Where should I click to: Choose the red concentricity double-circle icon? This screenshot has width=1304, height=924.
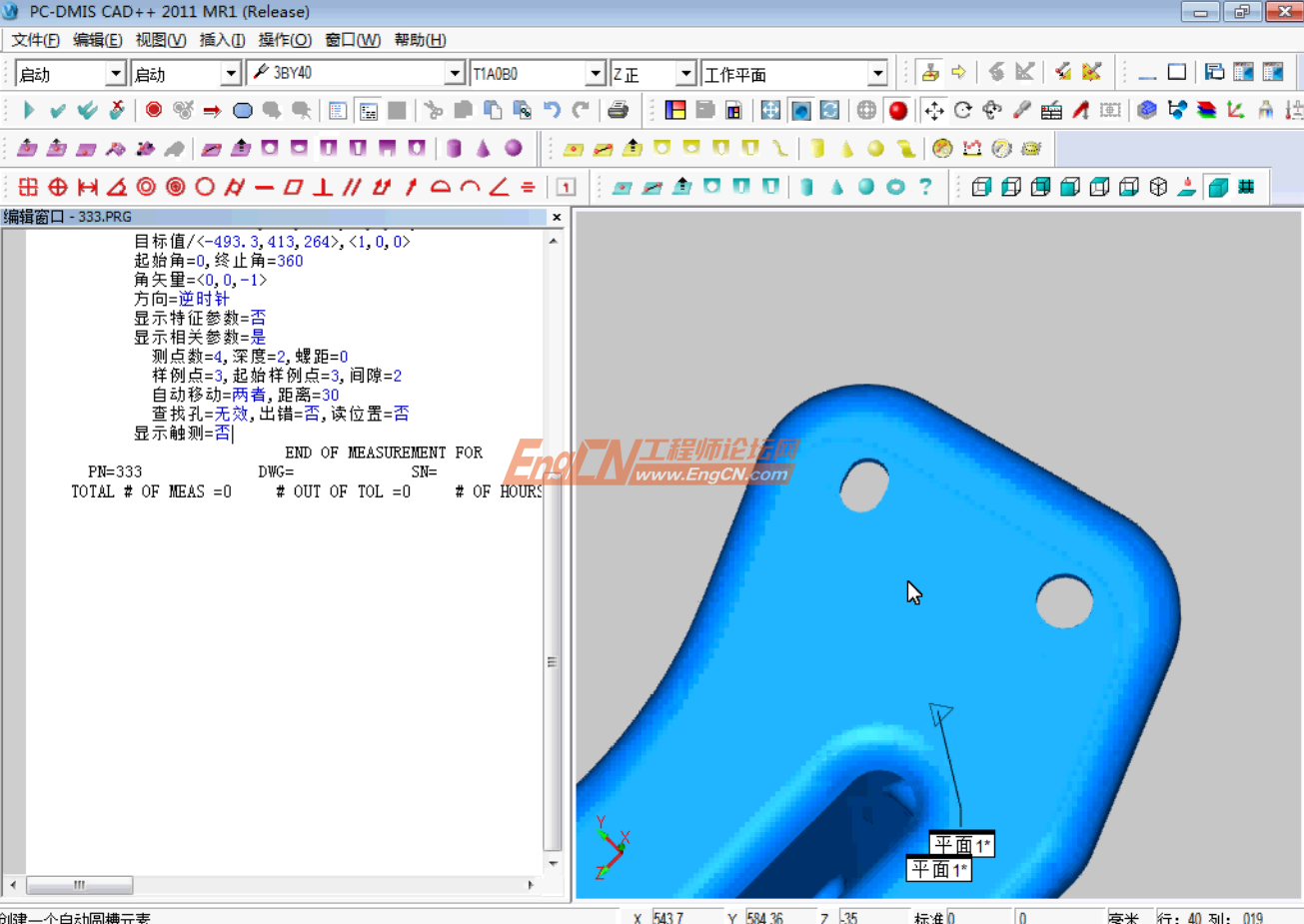[x=146, y=187]
